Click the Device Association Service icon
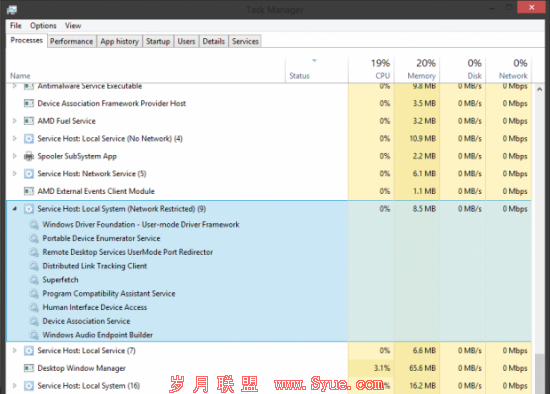The image size is (550, 394). click(x=34, y=321)
